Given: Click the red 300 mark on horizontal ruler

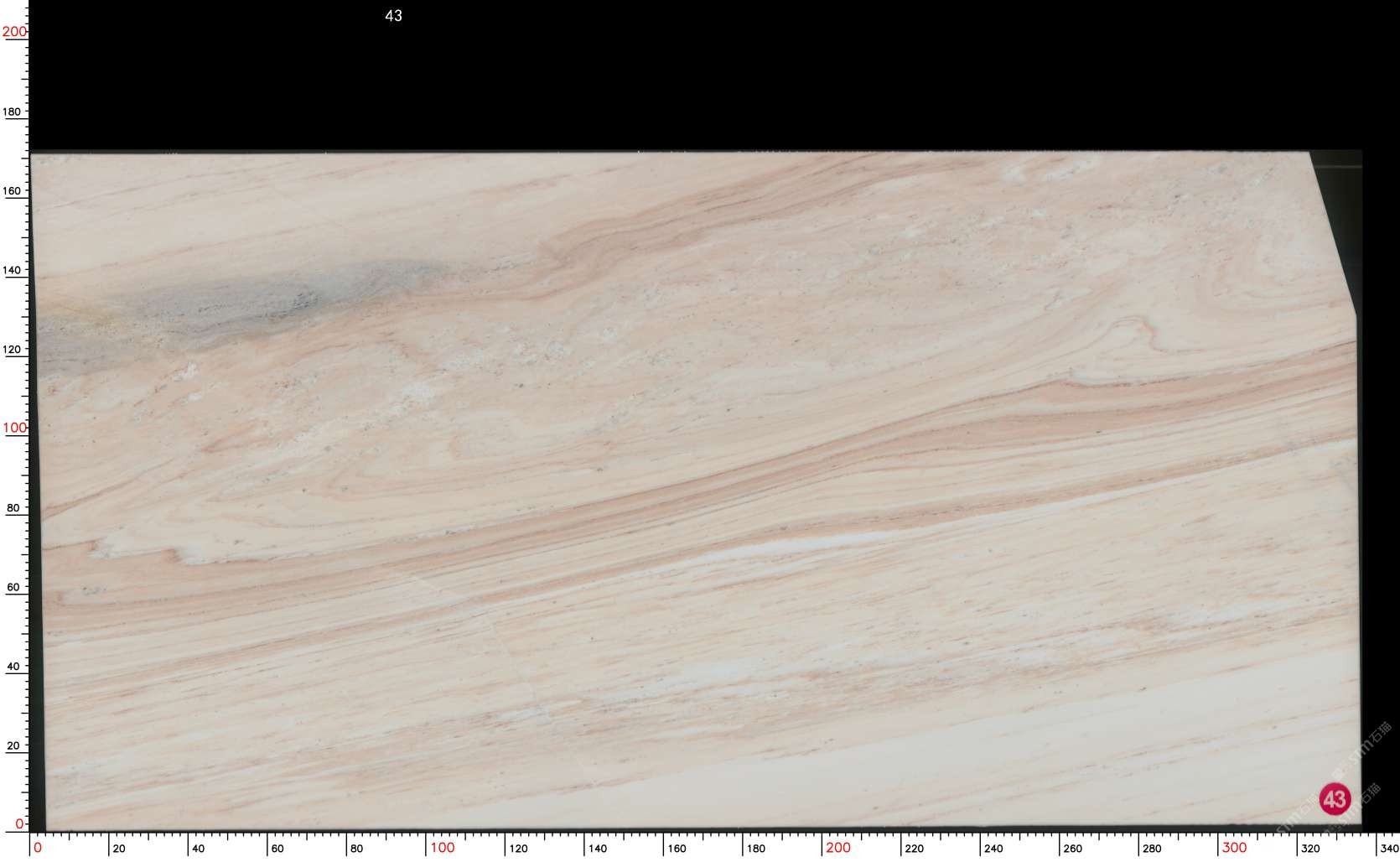Looking at the screenshot, I should coord(1233,848).
